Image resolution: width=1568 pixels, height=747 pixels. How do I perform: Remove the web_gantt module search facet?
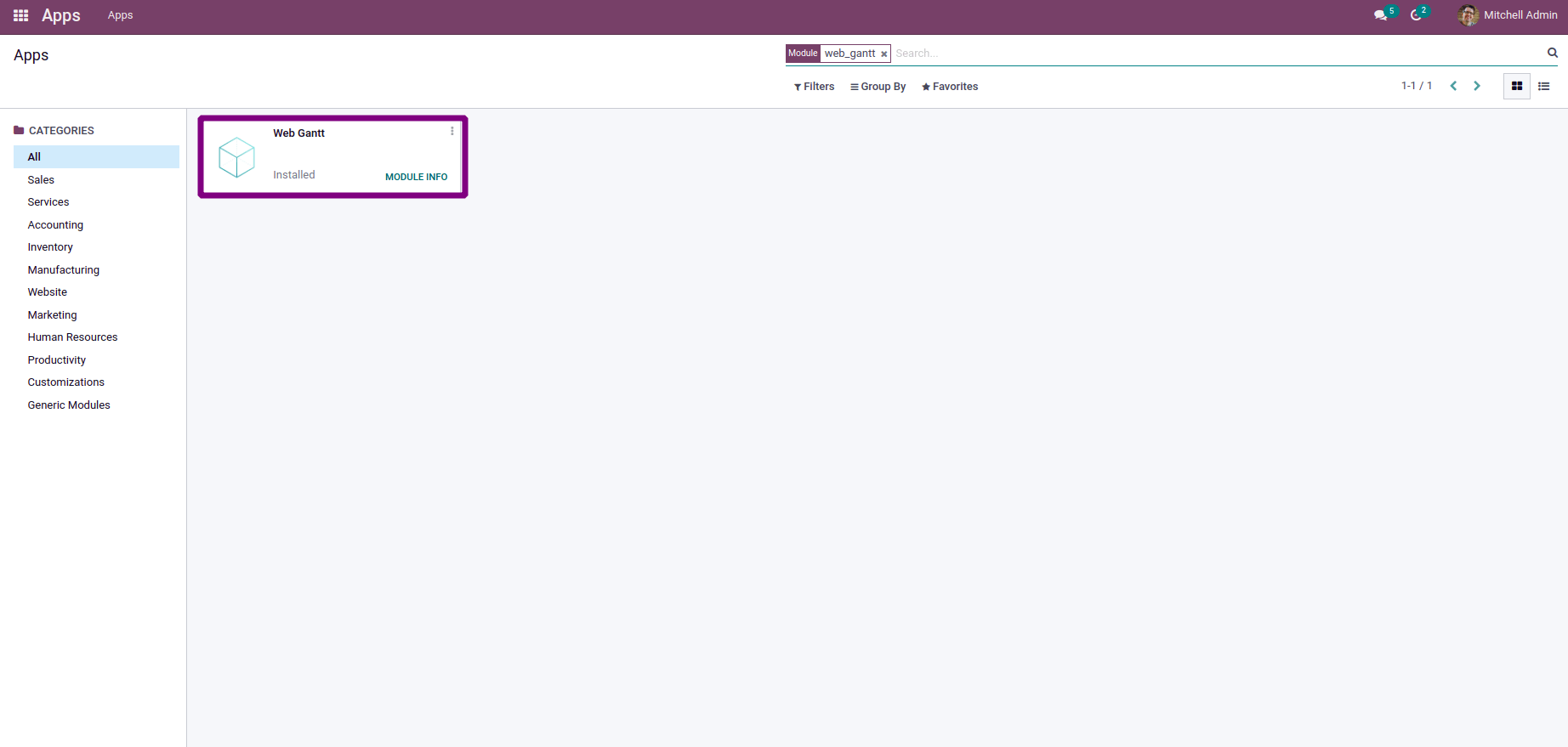[x=883, y=54]
